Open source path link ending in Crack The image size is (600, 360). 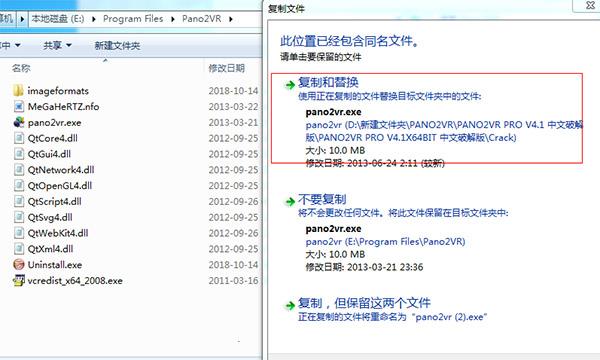444,131
